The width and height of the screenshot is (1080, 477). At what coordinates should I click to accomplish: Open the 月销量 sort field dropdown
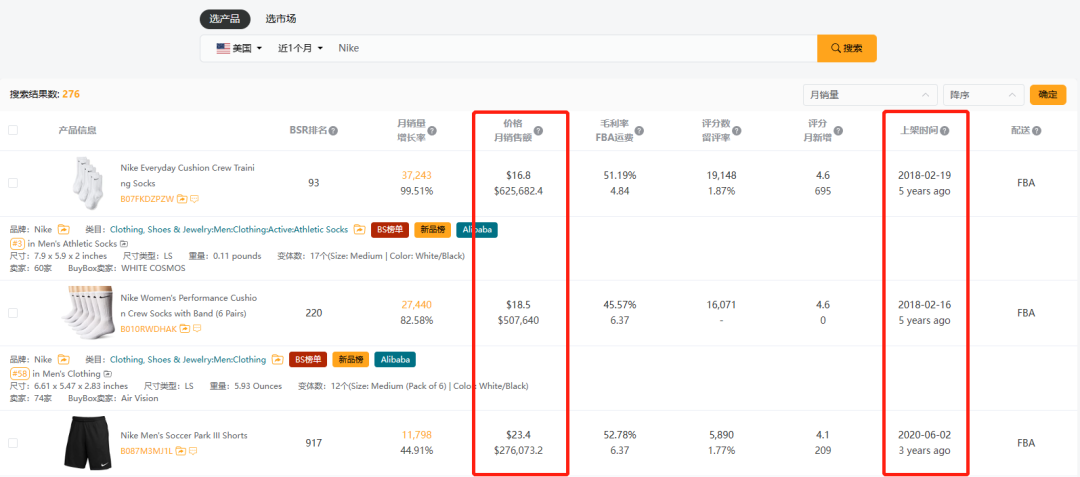click(869, 95)
